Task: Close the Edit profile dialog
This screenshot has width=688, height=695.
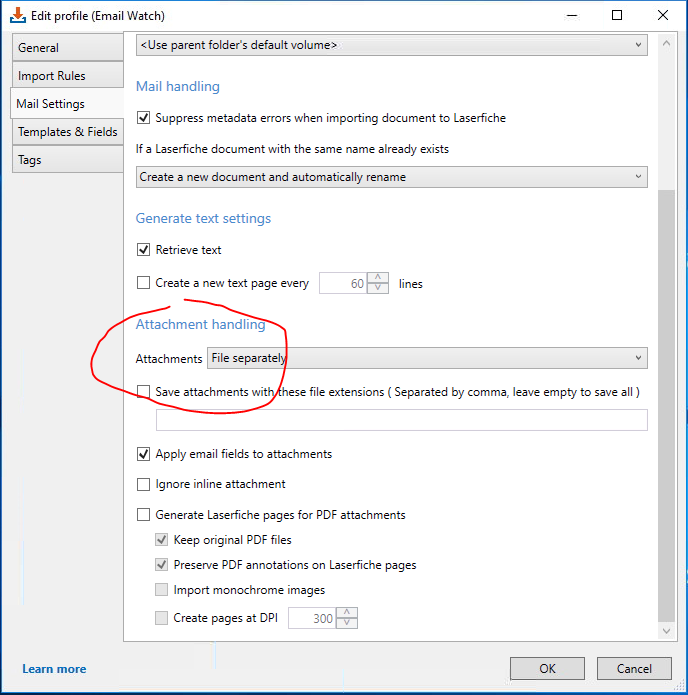Action: (663, 16)
